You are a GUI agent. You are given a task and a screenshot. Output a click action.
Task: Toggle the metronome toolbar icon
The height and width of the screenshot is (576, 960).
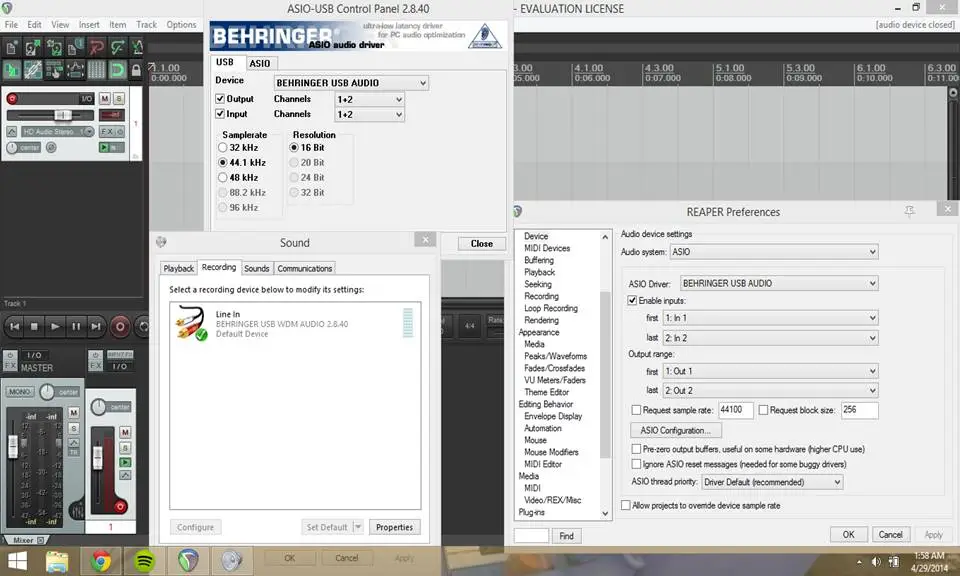(x=137, y=47)
